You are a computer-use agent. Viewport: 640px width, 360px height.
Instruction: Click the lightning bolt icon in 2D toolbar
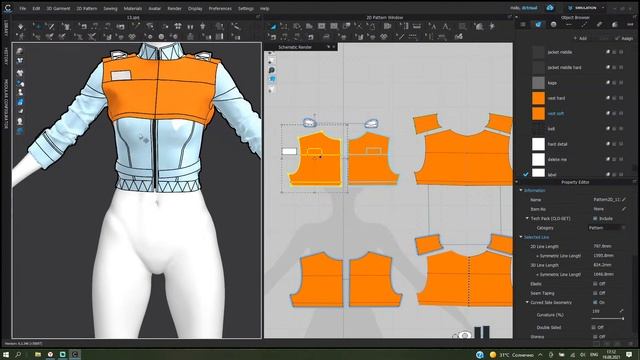tap(492, 27)
